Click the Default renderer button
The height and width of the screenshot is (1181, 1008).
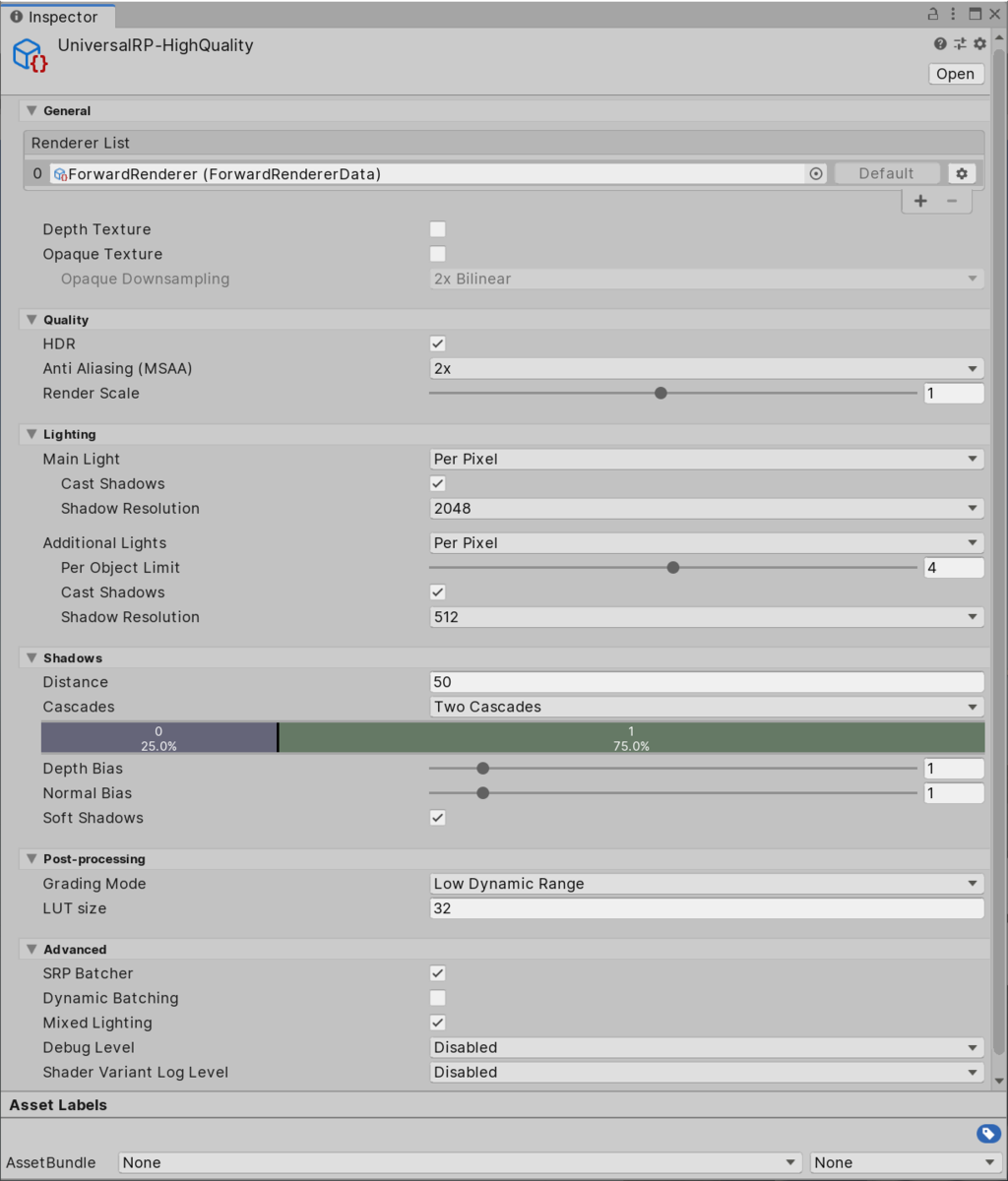(887, 173)
